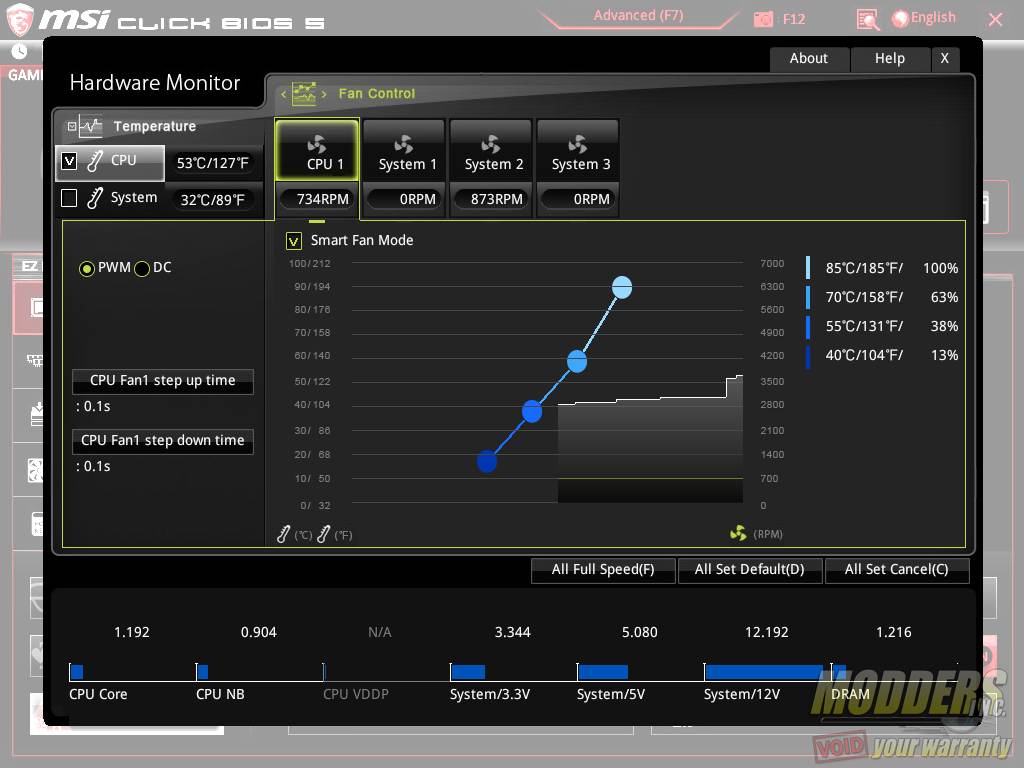
Task: Click the System/3.3V voltage bar
Action: pyautogui.click(x=468, y=672)
